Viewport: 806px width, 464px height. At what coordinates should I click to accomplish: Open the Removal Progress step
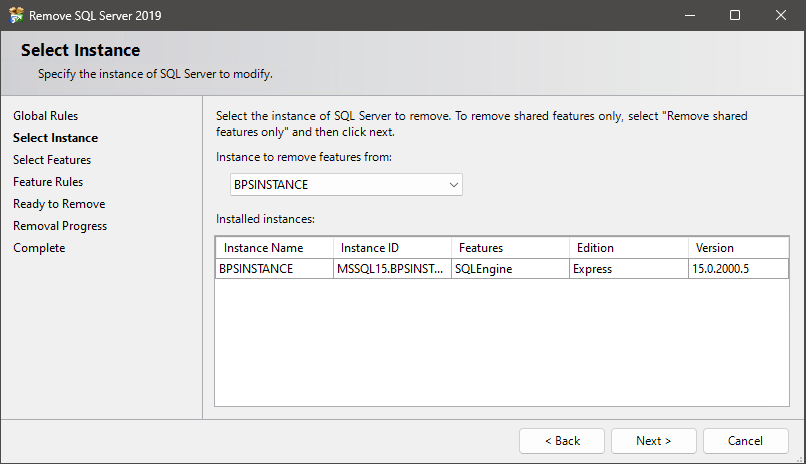pos(60,226)
